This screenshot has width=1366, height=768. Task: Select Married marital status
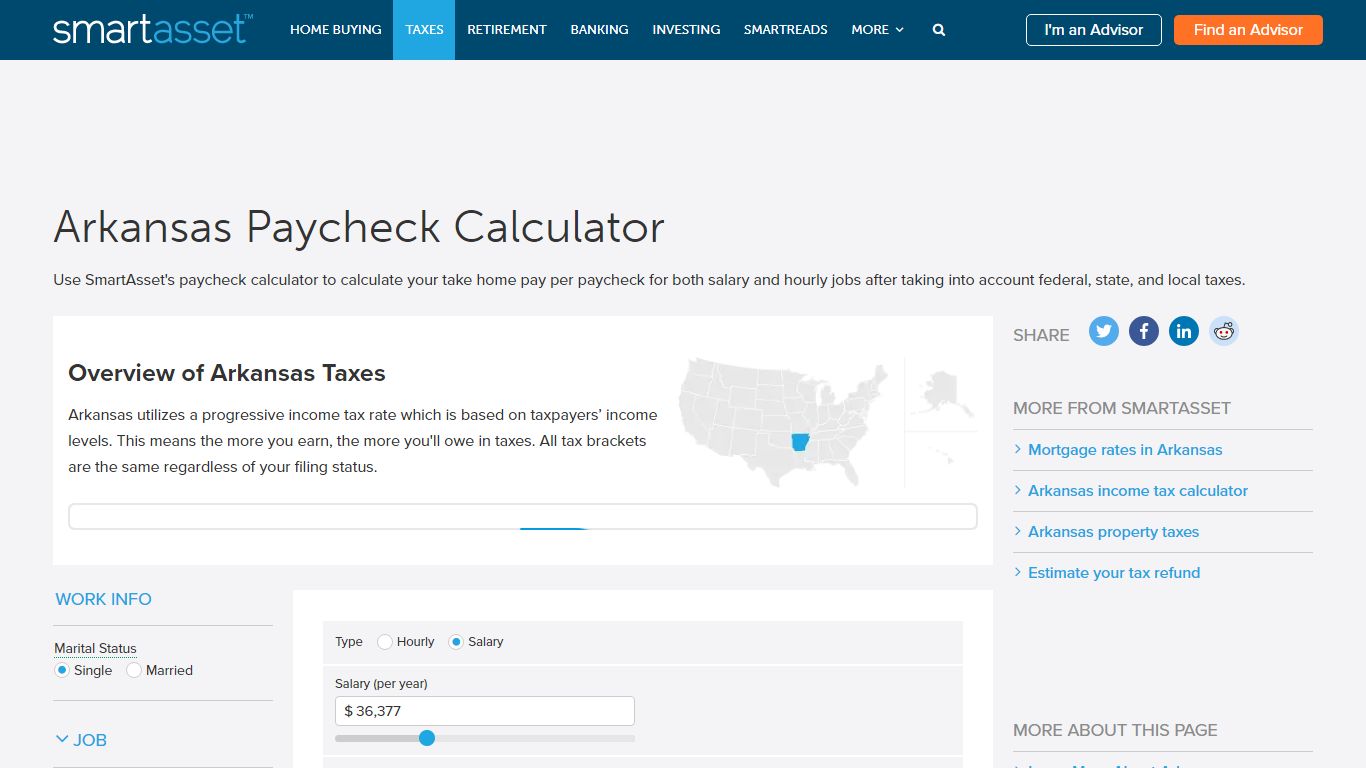tap(134, 670)
